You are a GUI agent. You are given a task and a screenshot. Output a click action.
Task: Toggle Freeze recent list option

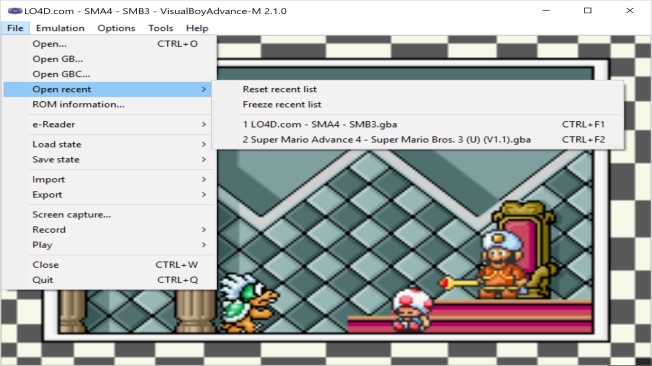[x=418, y=104]
